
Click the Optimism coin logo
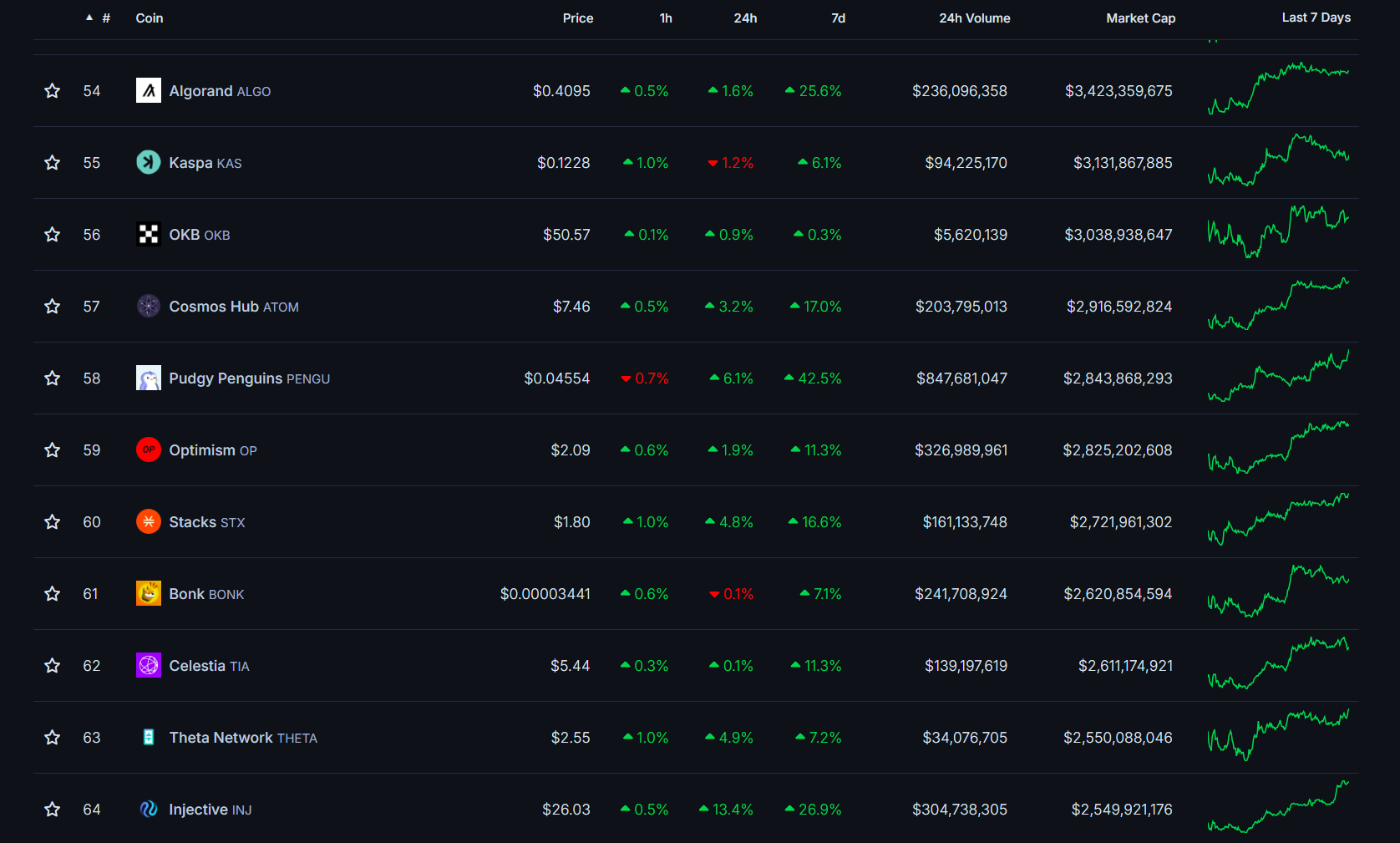[x=149, y=449]
